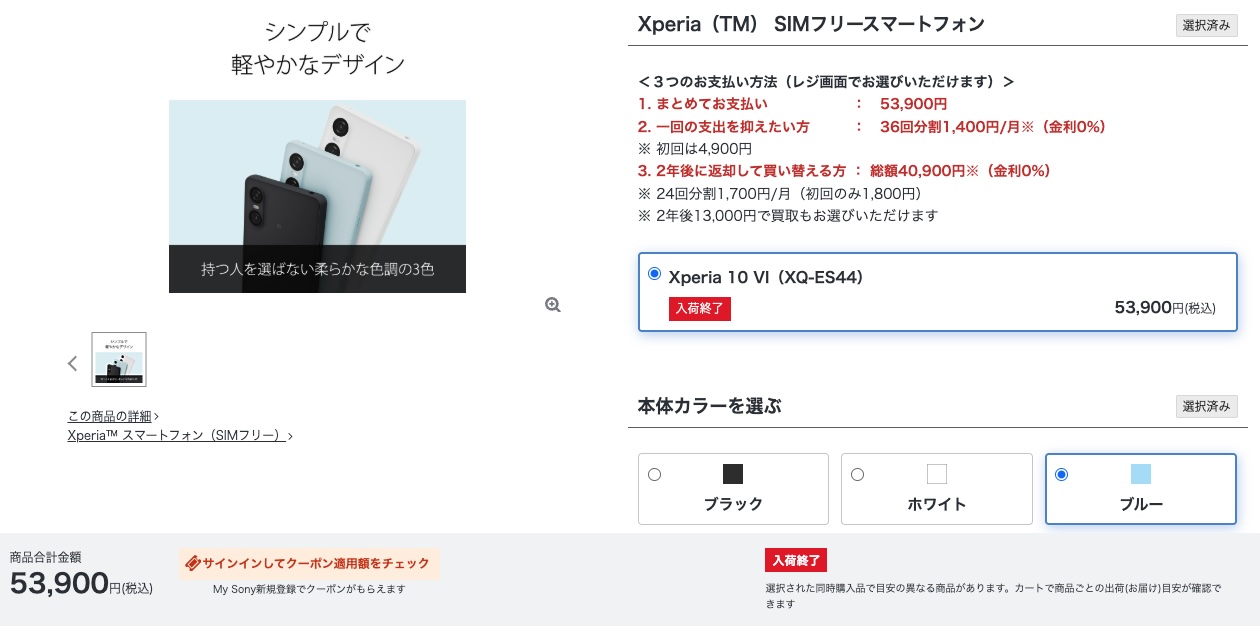
Task: Select the ホワイト color radio button
Action: pos(857,474)
